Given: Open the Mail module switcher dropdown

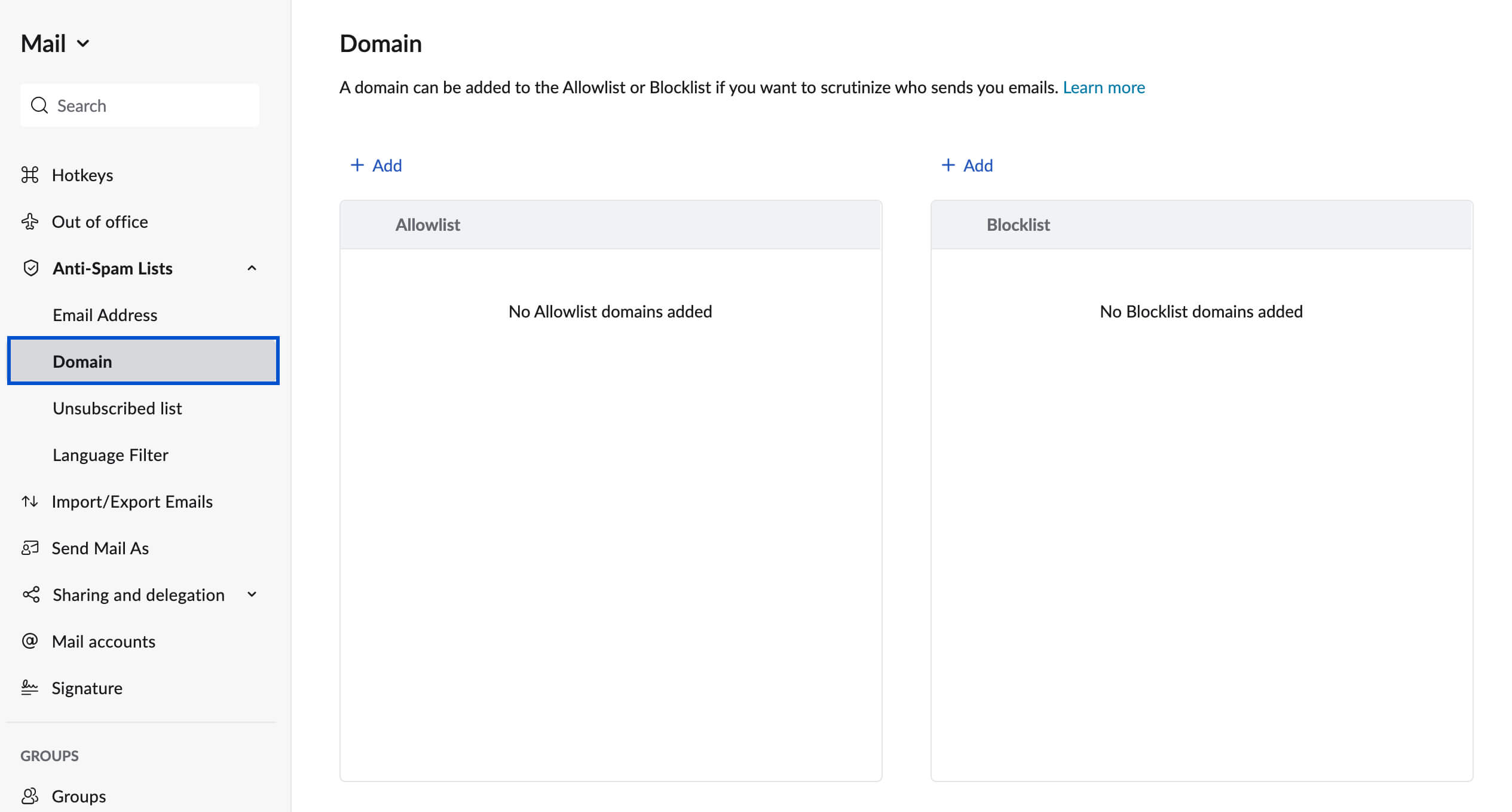Looking at the screenshot, I should 83,42.
